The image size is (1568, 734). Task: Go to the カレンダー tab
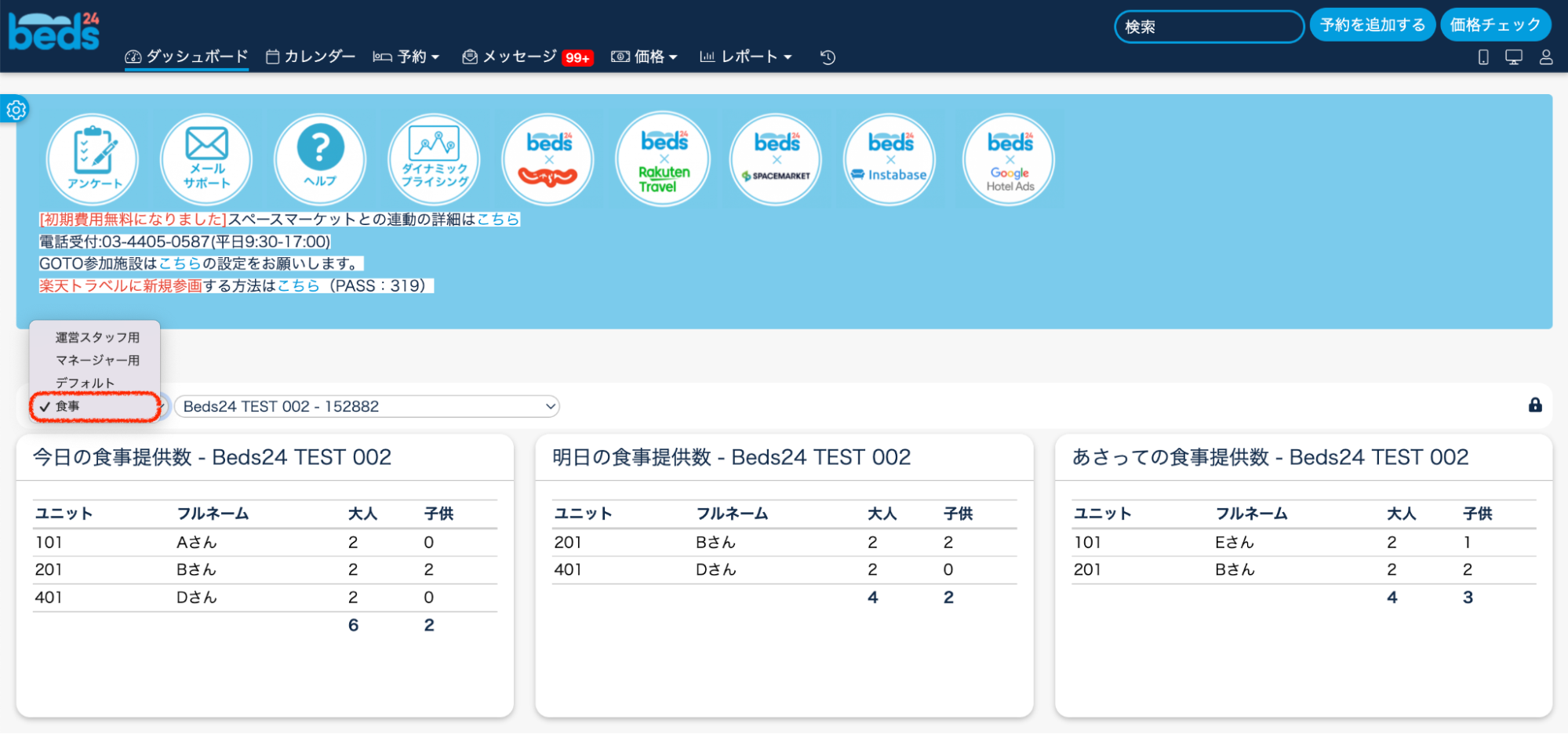coord(311,56)
